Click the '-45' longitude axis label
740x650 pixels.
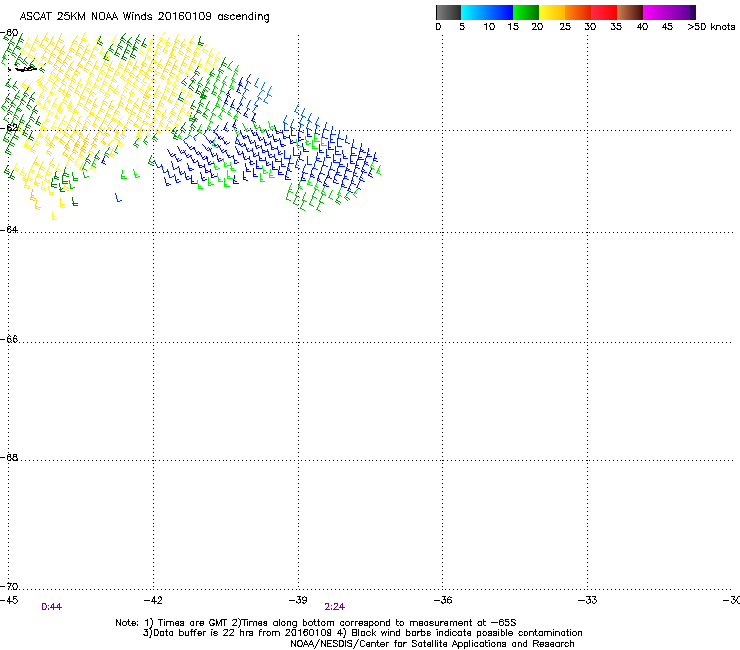(9, 600)
